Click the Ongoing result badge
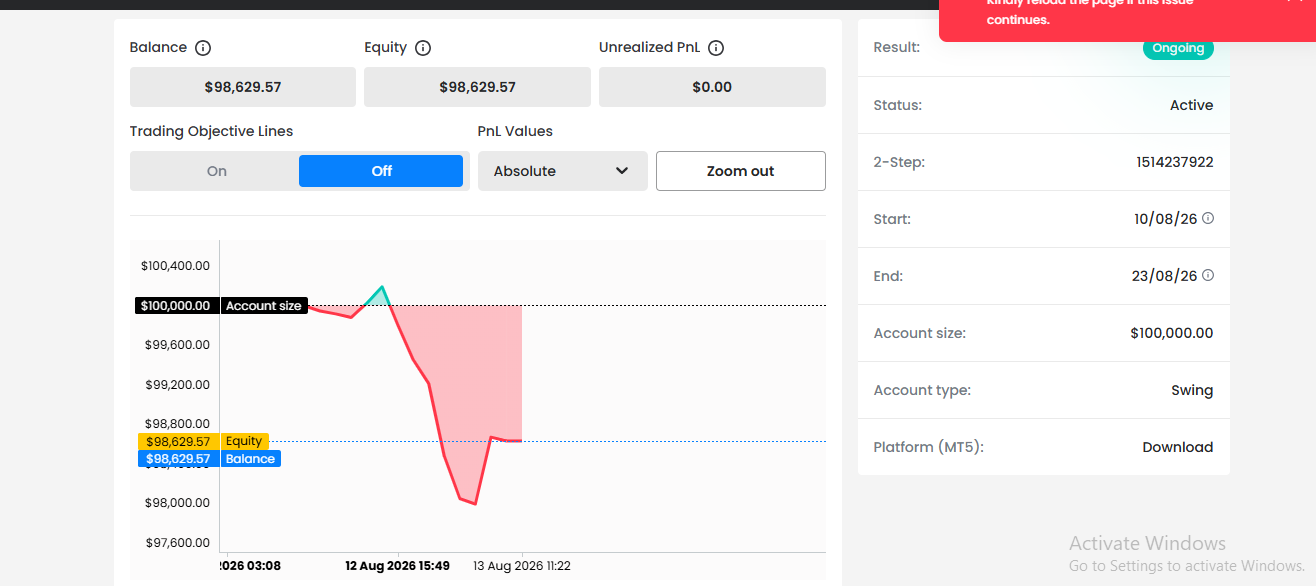The image size is (1316, 586). [1178, 48]
